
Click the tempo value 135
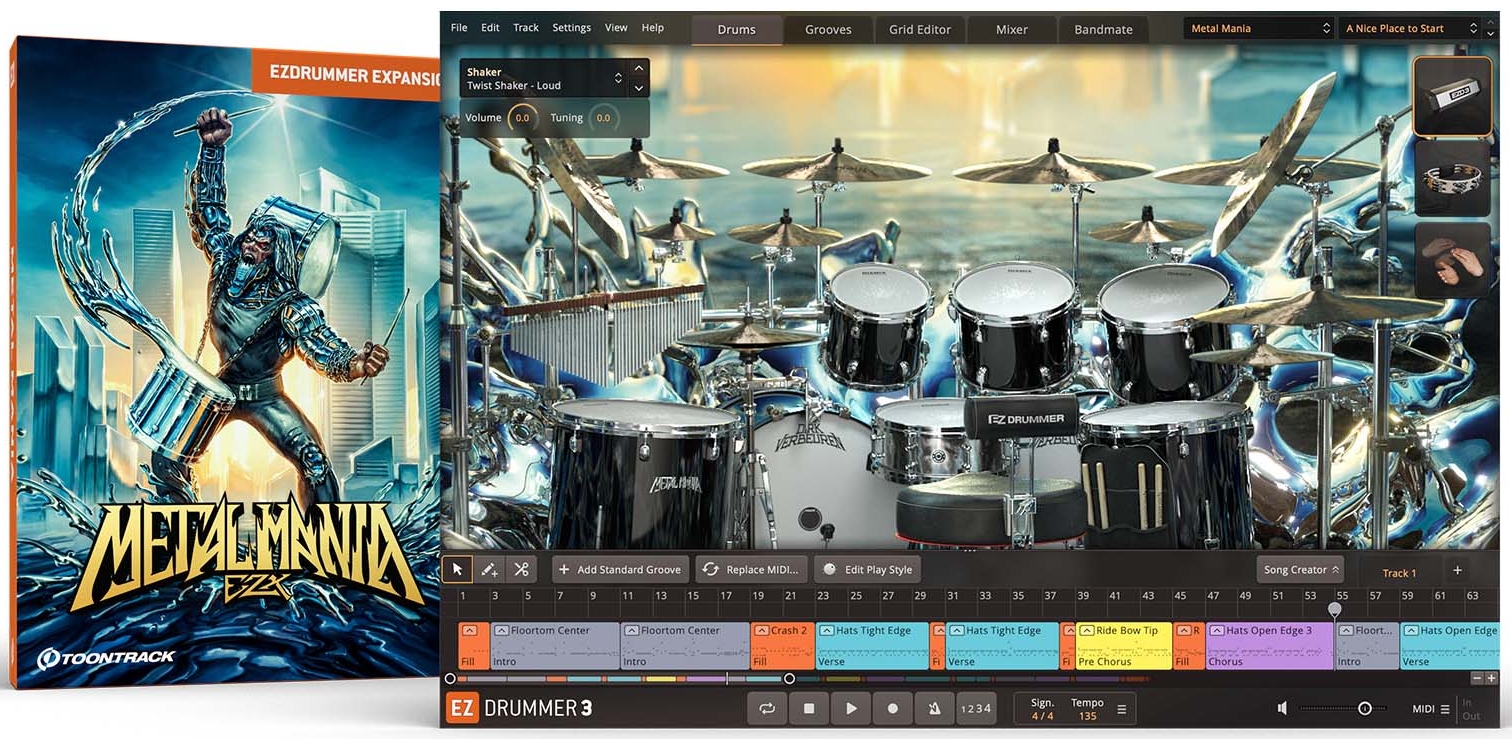pyautogui.click(x=1087, y=716)
